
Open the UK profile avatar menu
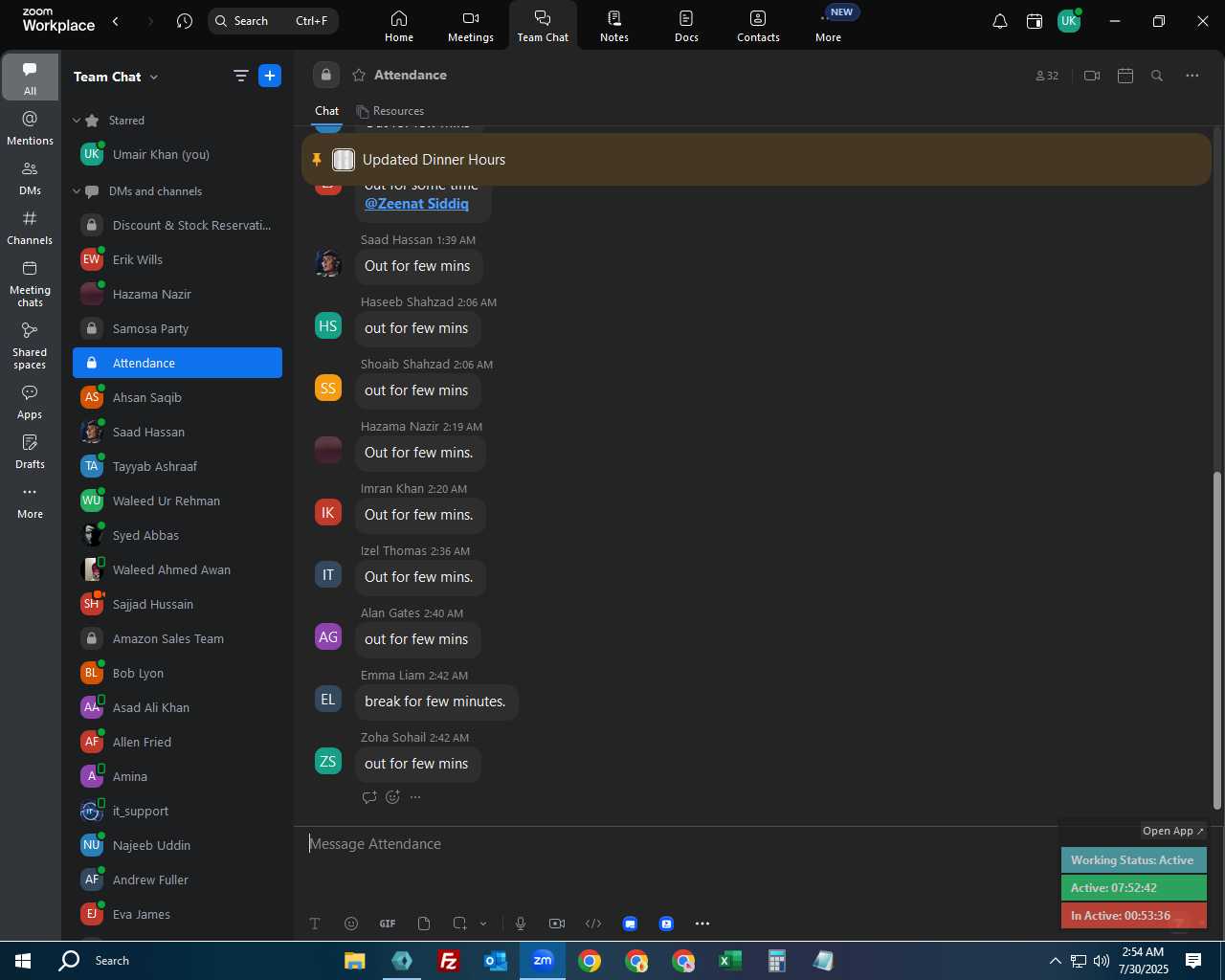[1069, 21]
